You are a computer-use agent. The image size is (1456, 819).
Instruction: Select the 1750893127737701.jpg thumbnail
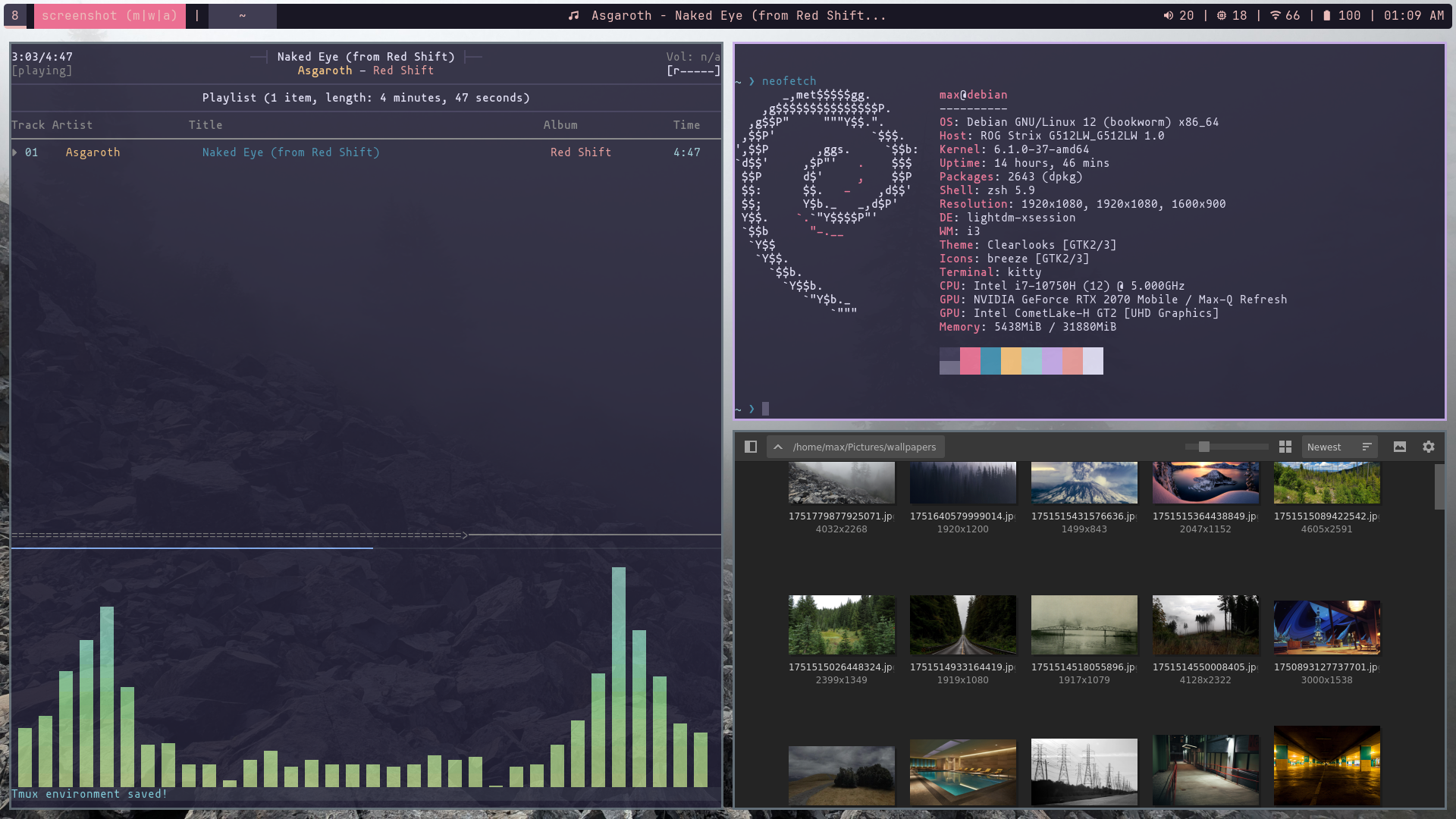1326,628
